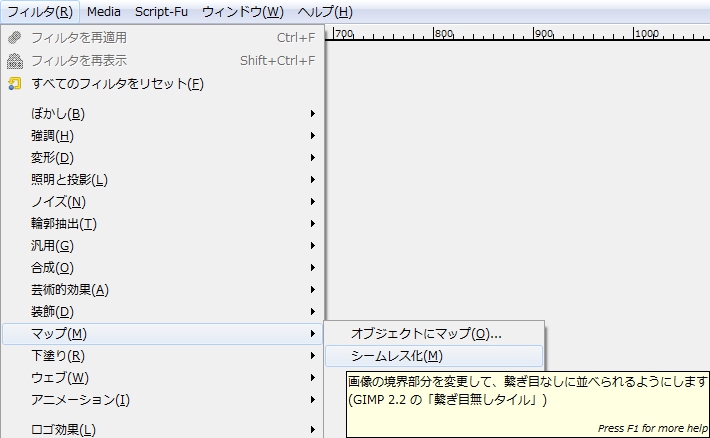
Task: Open the ロゴ効果(L) submenu
Action: tap(162, 429)
